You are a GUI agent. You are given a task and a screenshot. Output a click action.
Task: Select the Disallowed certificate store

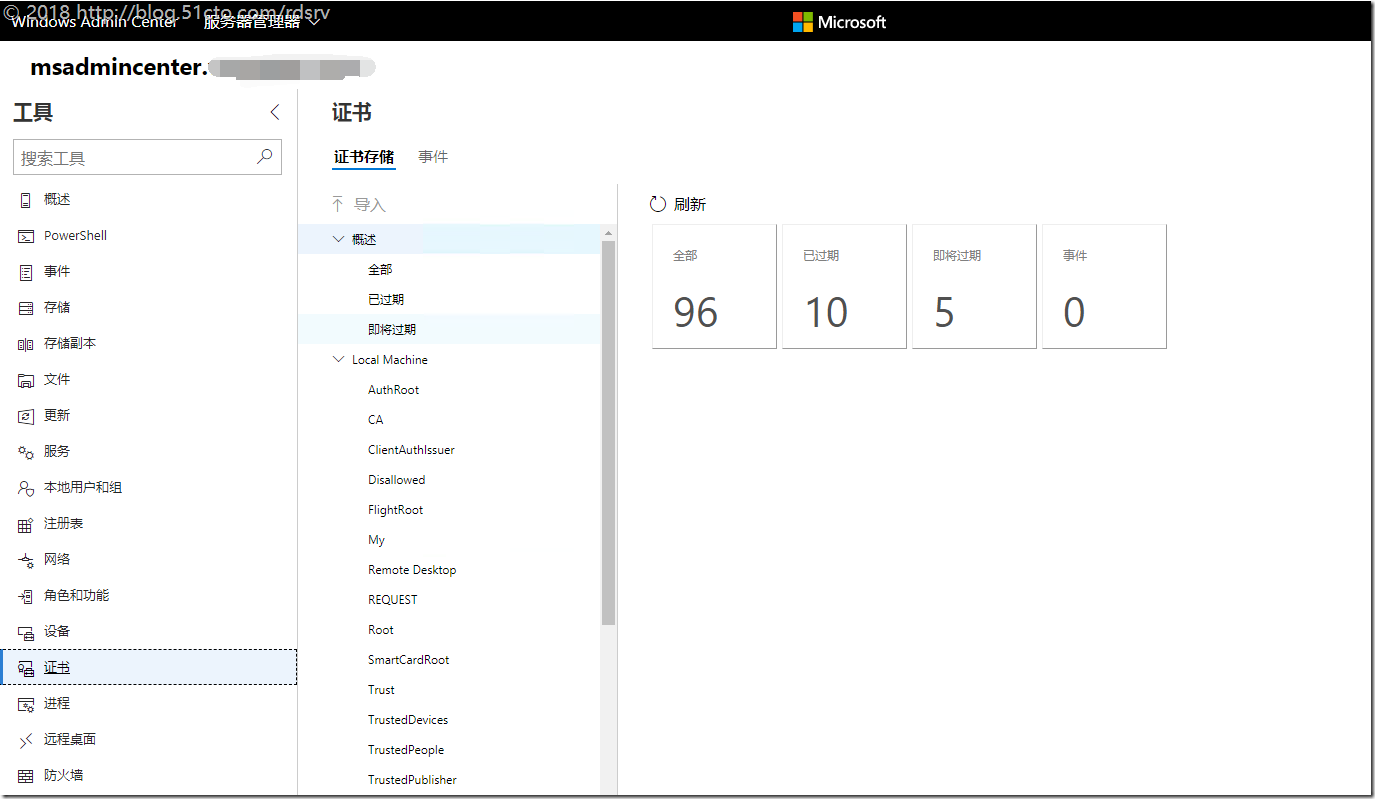[396, 479]
